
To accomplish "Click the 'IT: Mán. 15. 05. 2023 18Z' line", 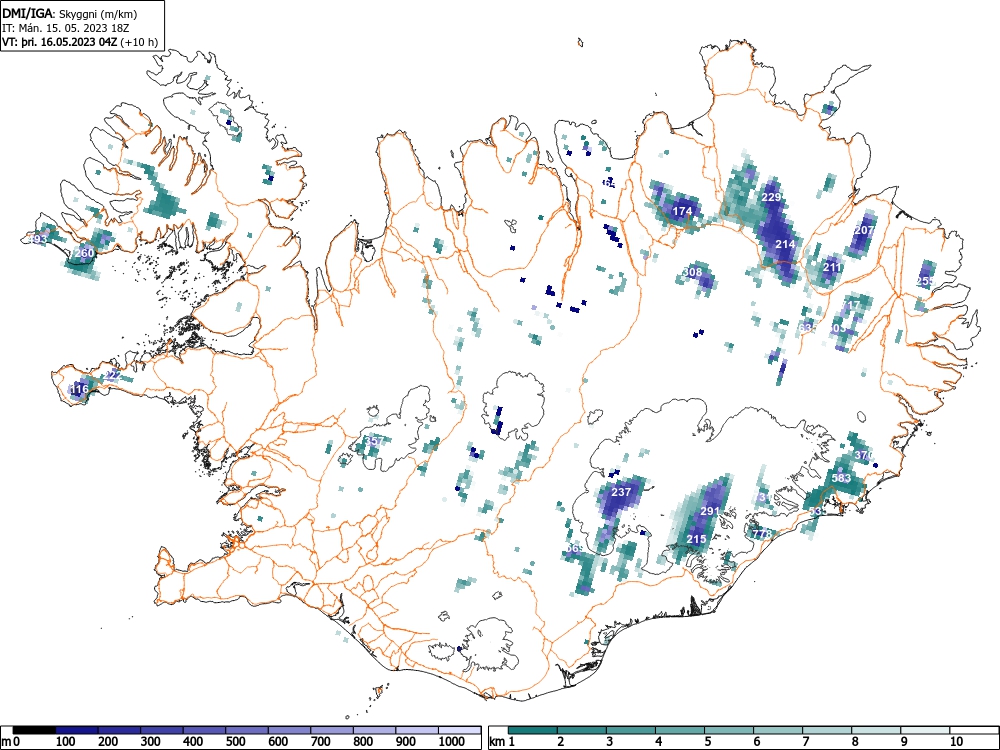I will click(x=66, y=28).
